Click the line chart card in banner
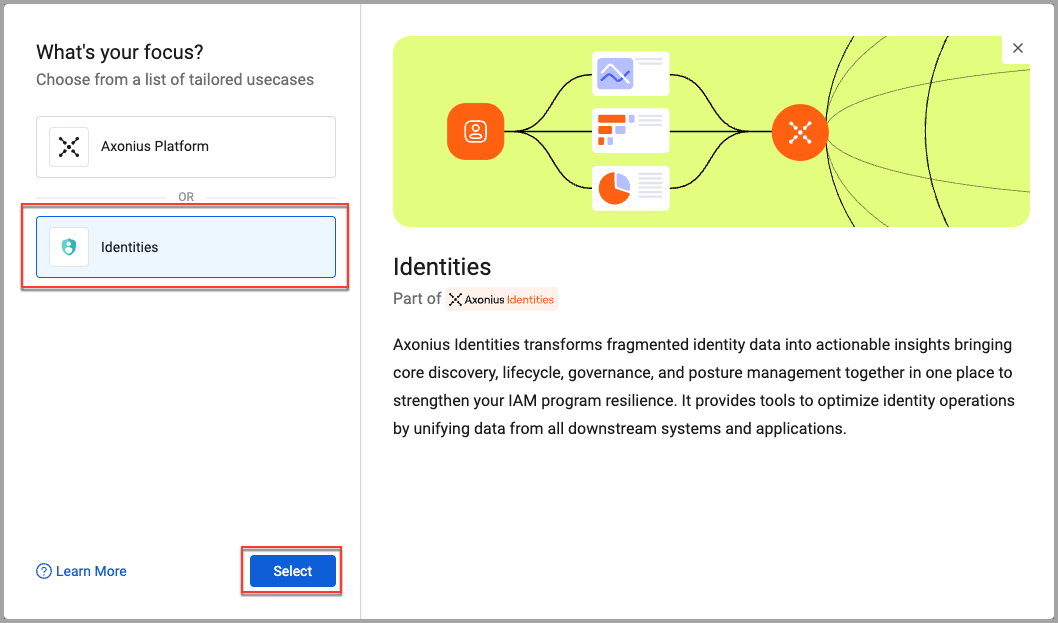The height and width of the screenshot is (623, 1058). [x=631, y=74]
